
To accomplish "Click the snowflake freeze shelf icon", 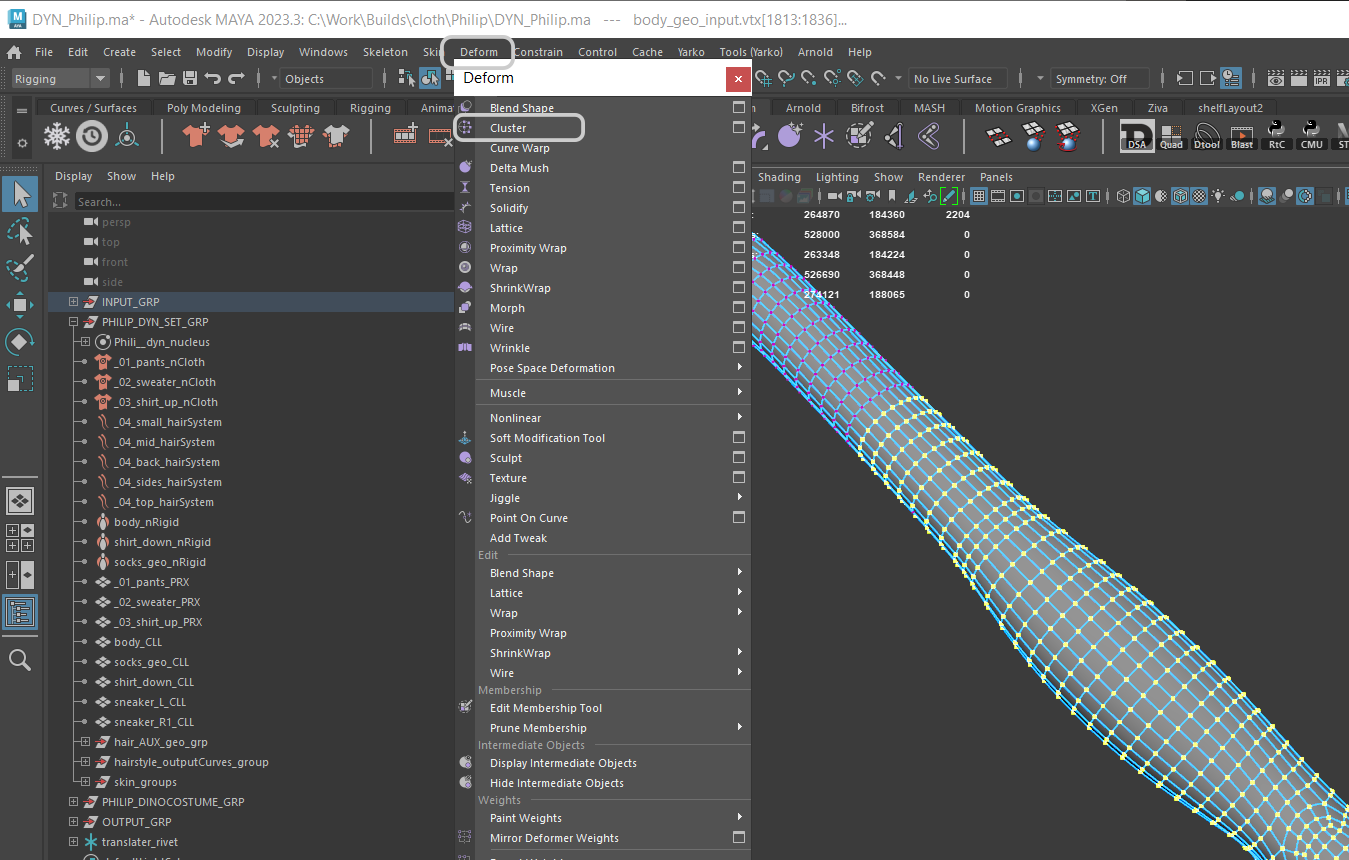I will tap(57, 136).
